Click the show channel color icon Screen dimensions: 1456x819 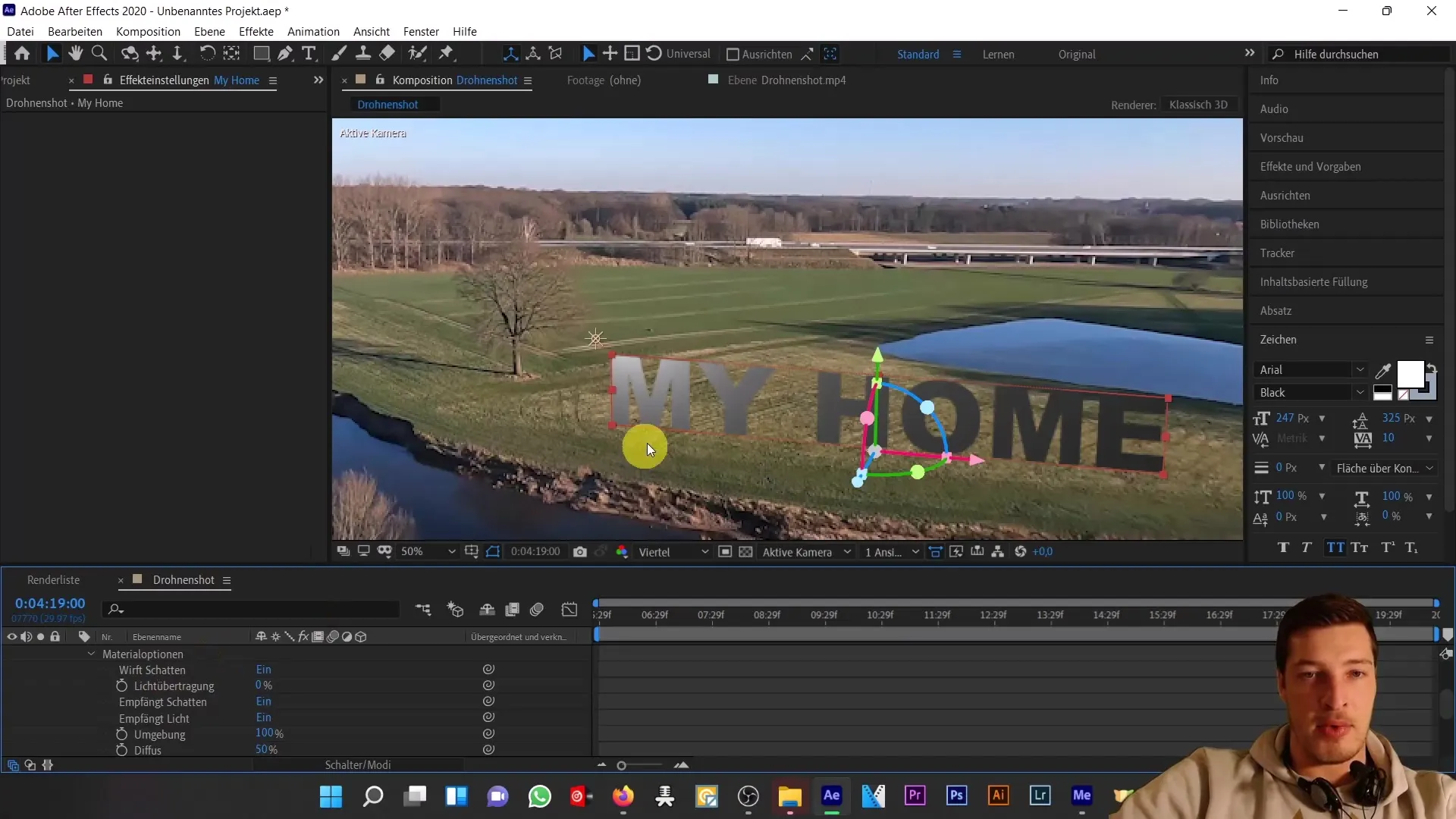tap(622, 552)
